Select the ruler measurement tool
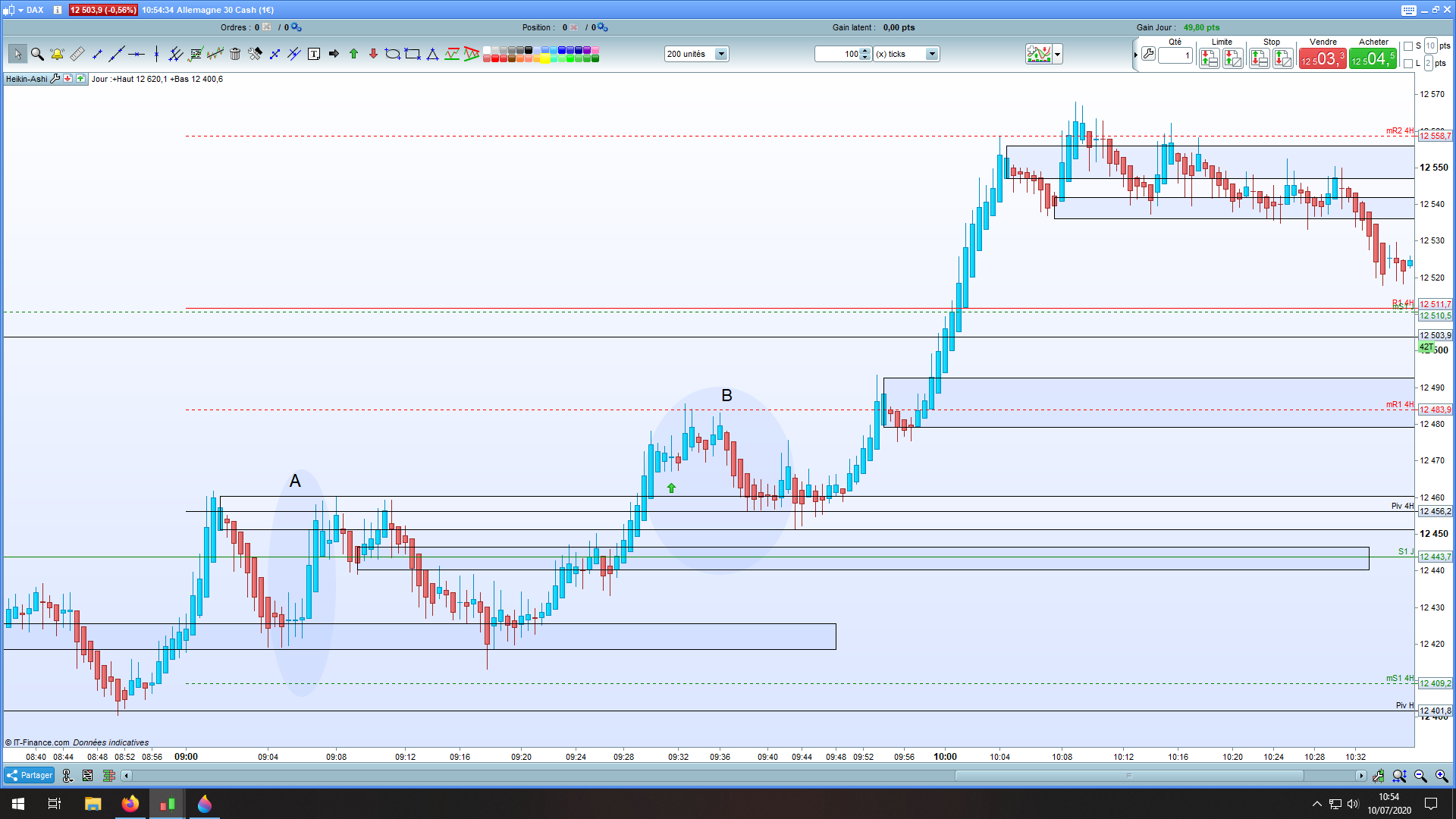This screenshot has width=1456, height=819. pos(77,54)
